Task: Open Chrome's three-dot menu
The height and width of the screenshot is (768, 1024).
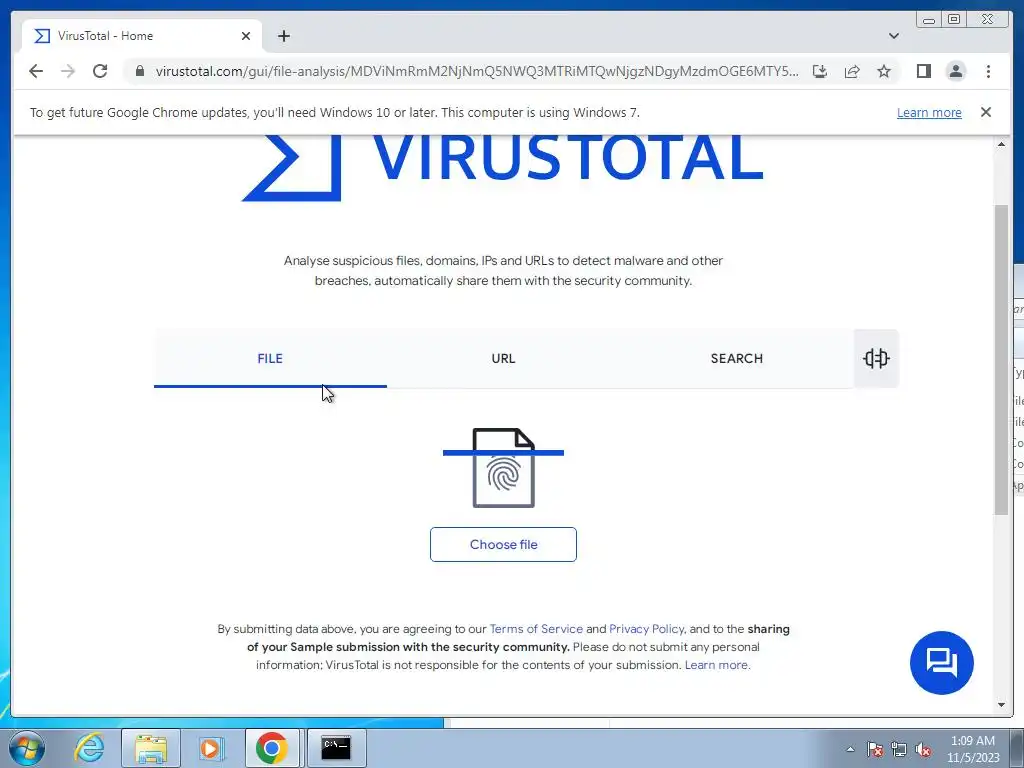Action: (x=988, y=71)
